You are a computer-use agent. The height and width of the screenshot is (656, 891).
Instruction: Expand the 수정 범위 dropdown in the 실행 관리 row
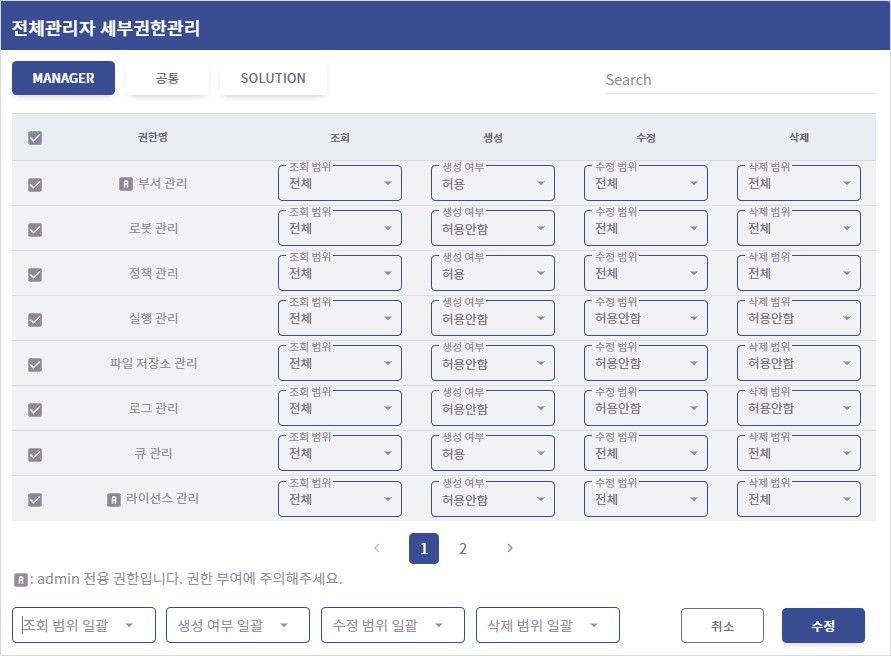pos(645,318)
